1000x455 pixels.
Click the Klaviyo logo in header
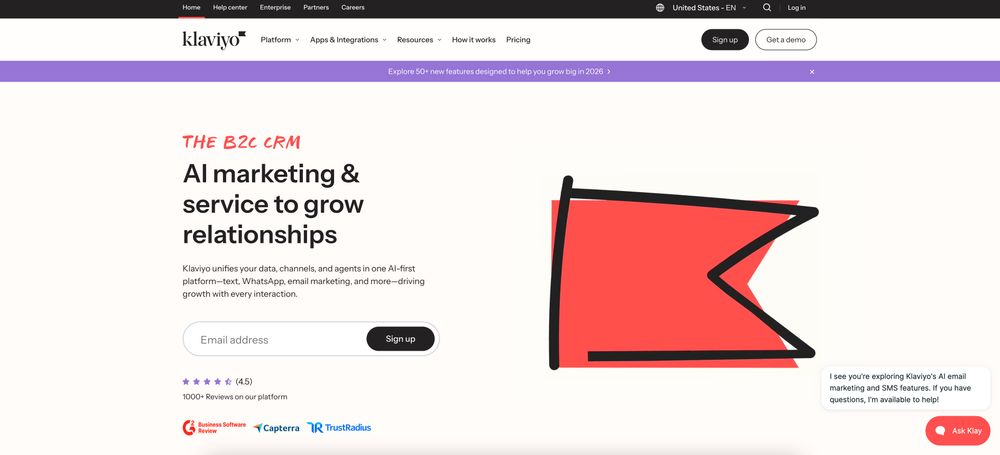[x=214, y=40]
